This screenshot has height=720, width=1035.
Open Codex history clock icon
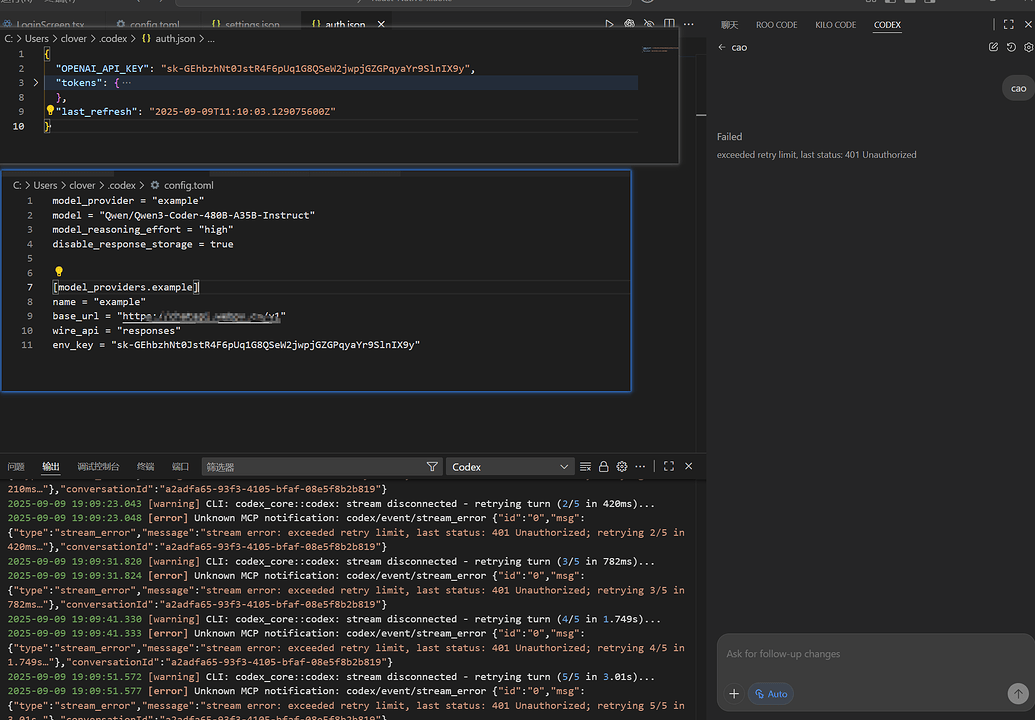coord(1011,47)
